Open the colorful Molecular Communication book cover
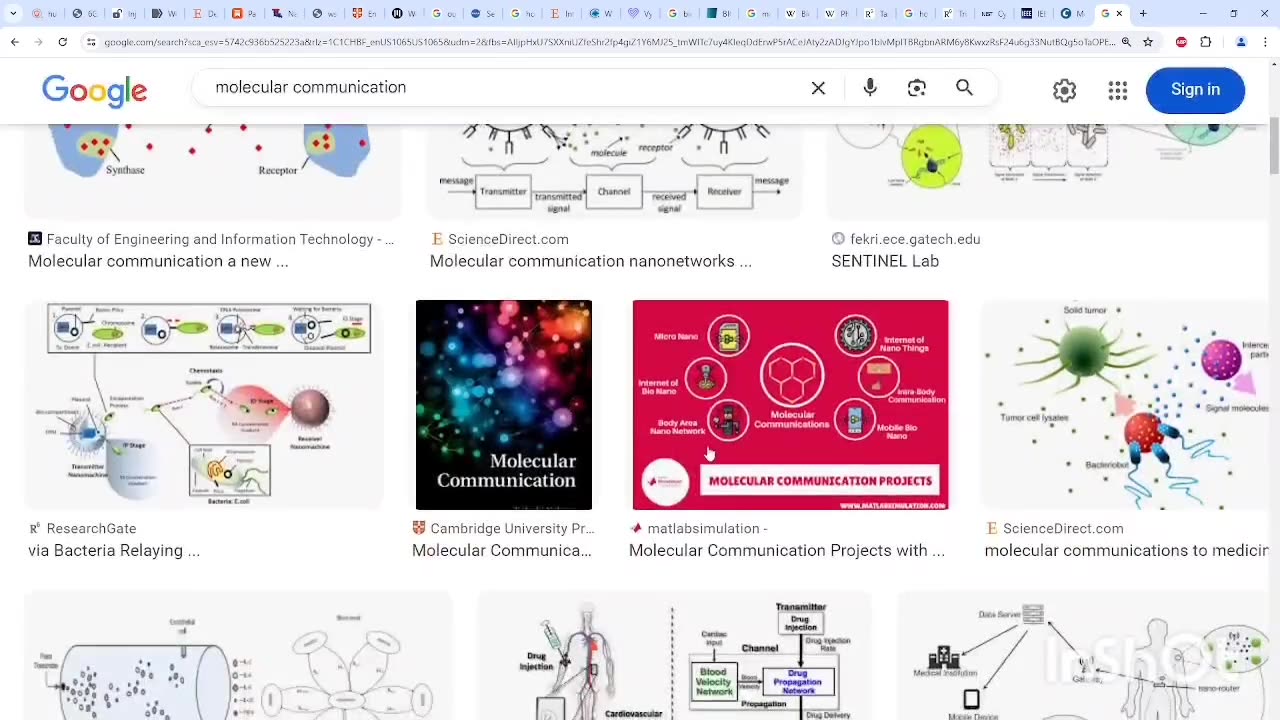1280x720 pixels. click(504, 405)
